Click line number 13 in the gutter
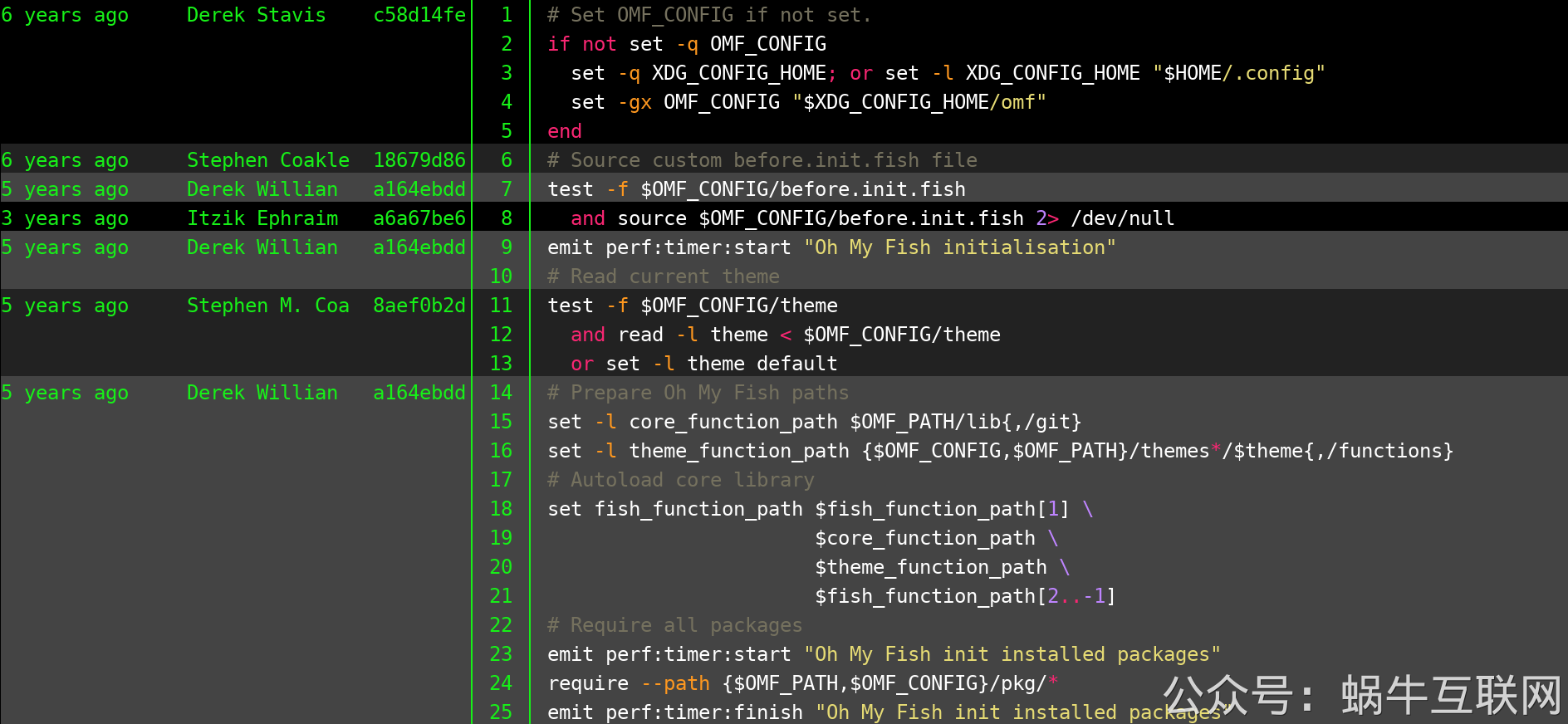 pyautogui.click(x=501, y=364)
